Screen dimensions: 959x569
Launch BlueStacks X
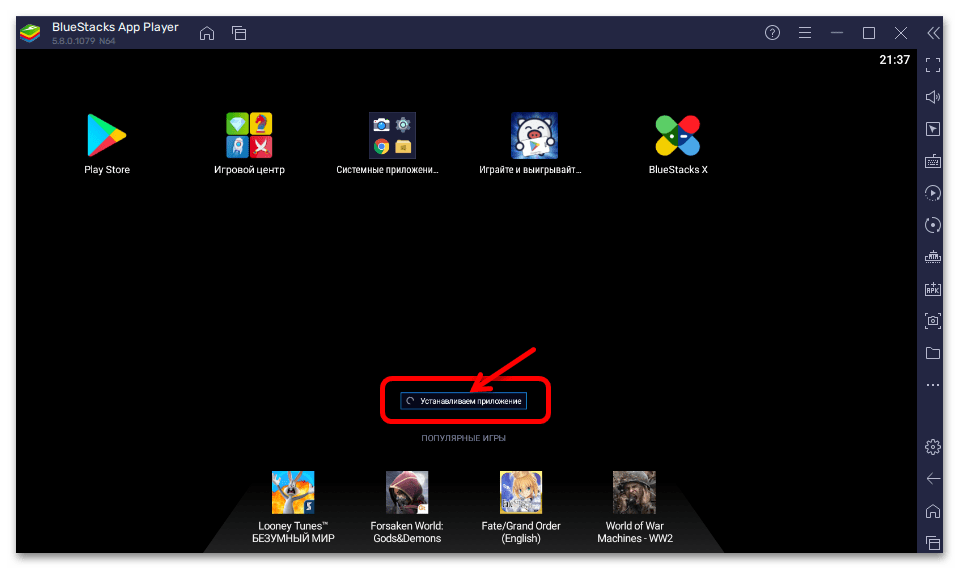(678, 135)
